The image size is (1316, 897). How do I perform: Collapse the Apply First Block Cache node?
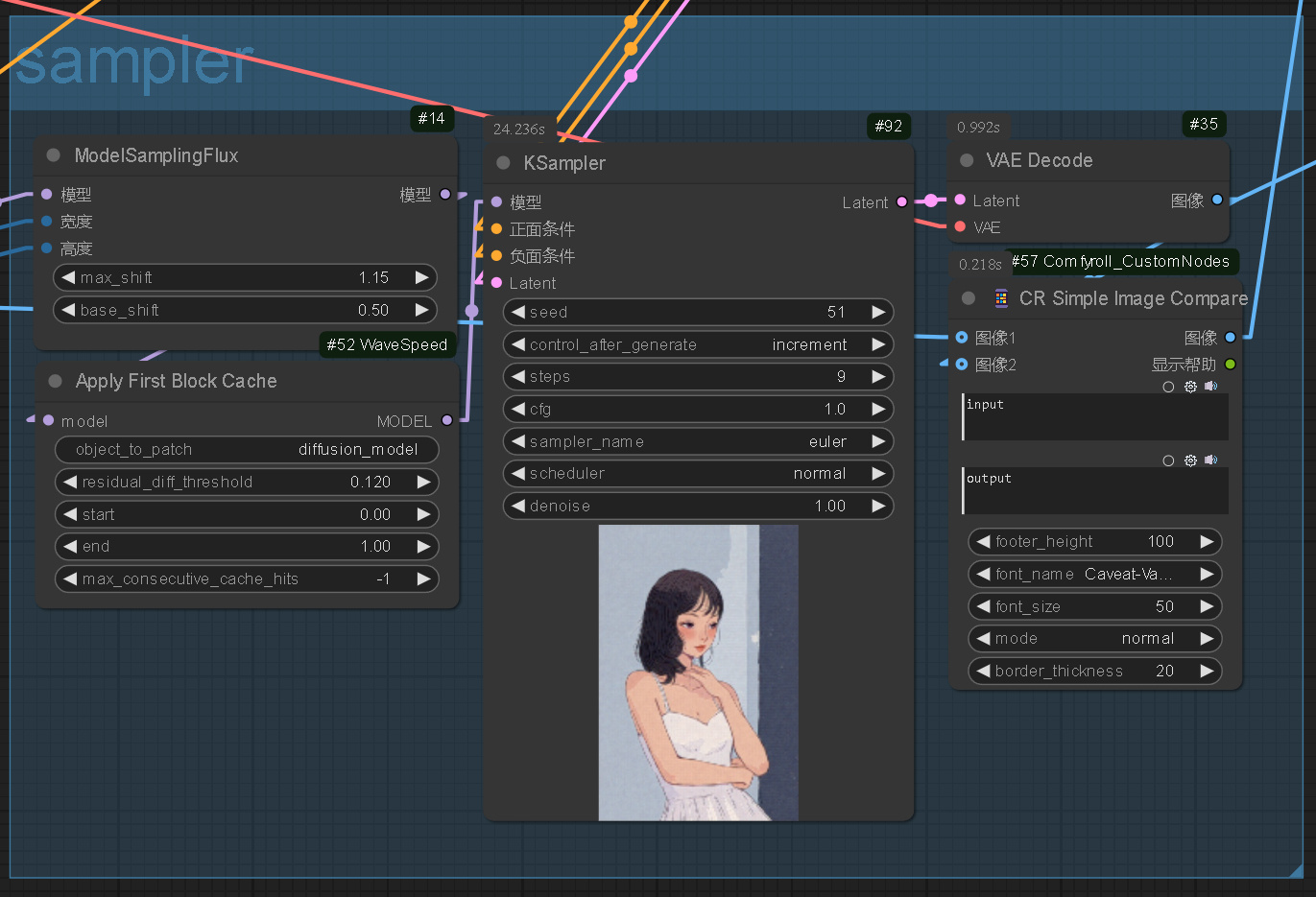(56, 381)
